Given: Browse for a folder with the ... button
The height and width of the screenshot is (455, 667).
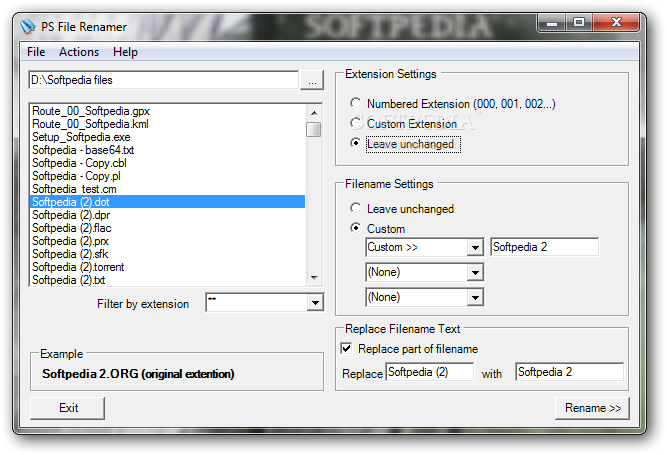Looking at the screenshot, I should (x=312, y=80).
